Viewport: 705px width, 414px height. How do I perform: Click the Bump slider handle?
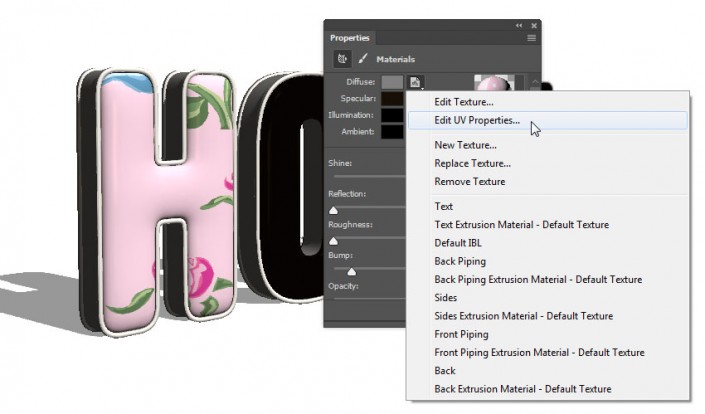point(352,271)
